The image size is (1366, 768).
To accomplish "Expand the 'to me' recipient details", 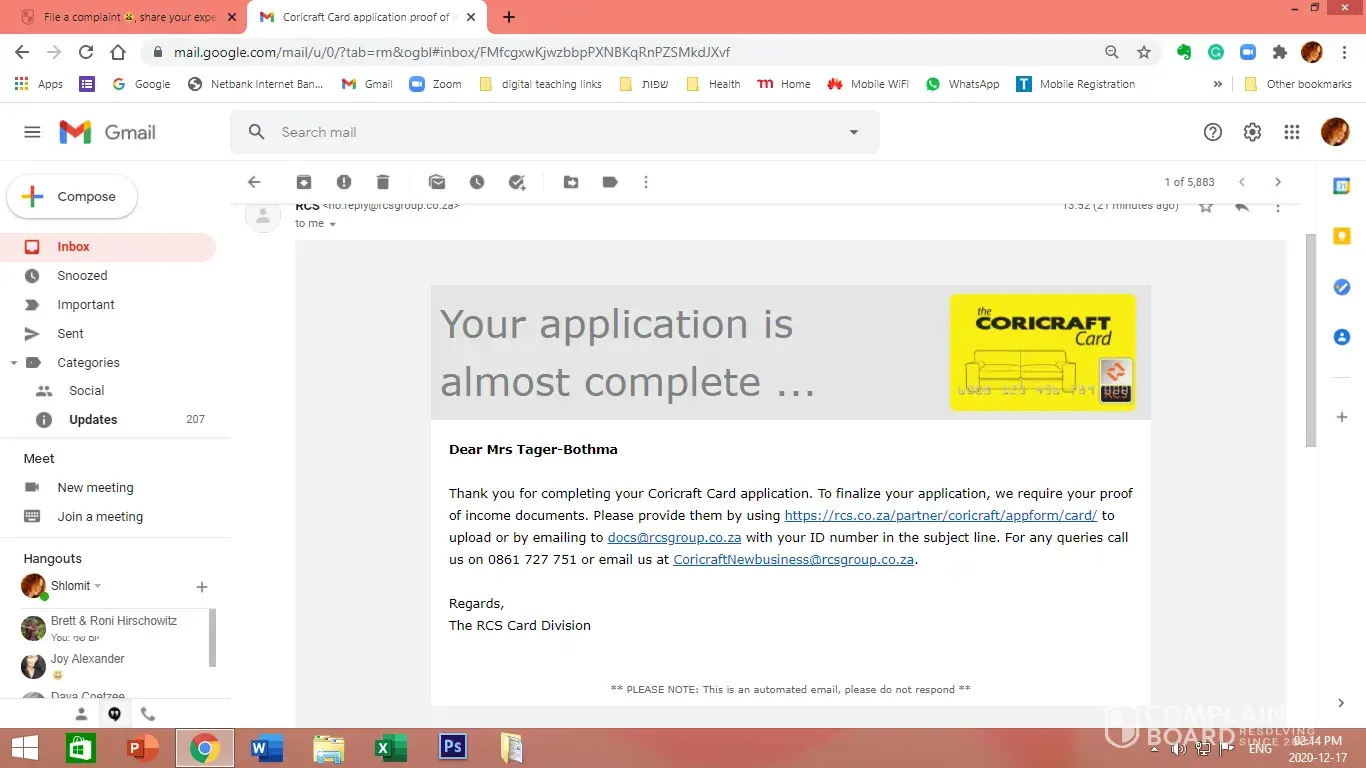I will 333,224.
